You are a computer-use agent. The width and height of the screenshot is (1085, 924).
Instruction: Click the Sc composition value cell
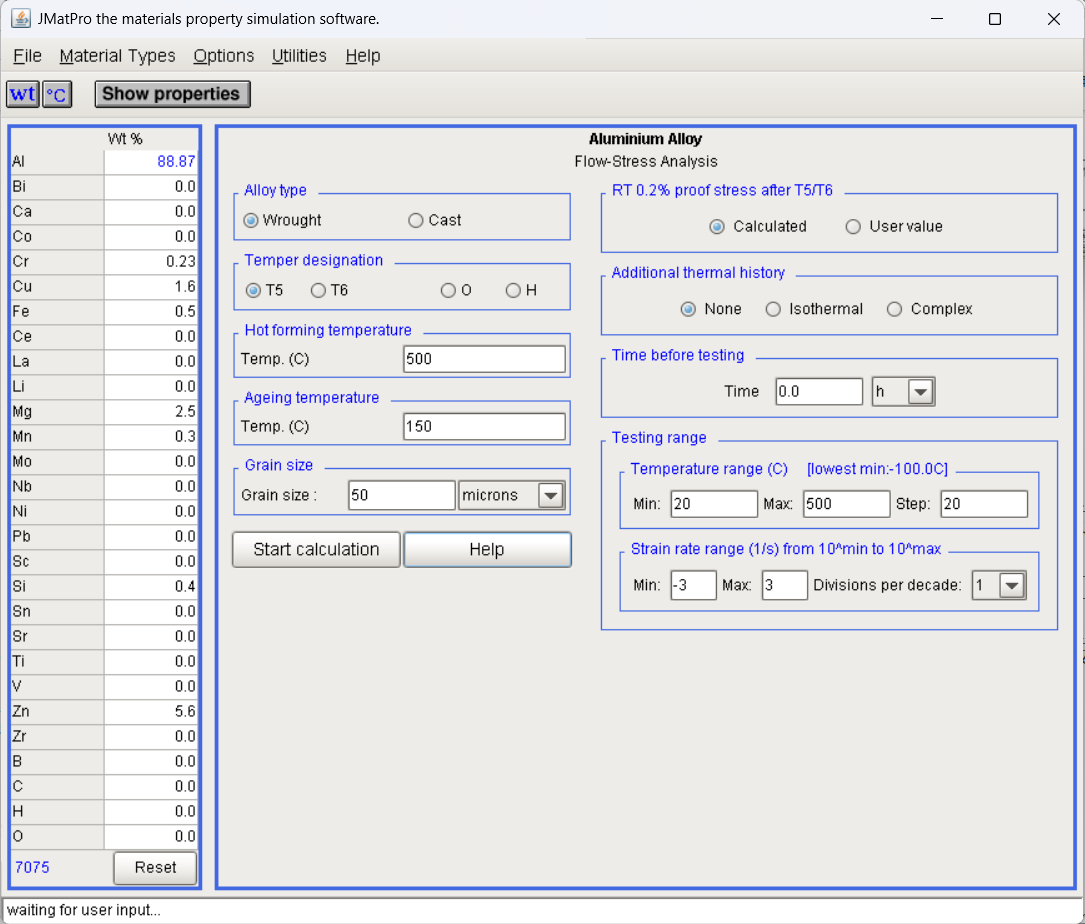click(x=151, y=562)
